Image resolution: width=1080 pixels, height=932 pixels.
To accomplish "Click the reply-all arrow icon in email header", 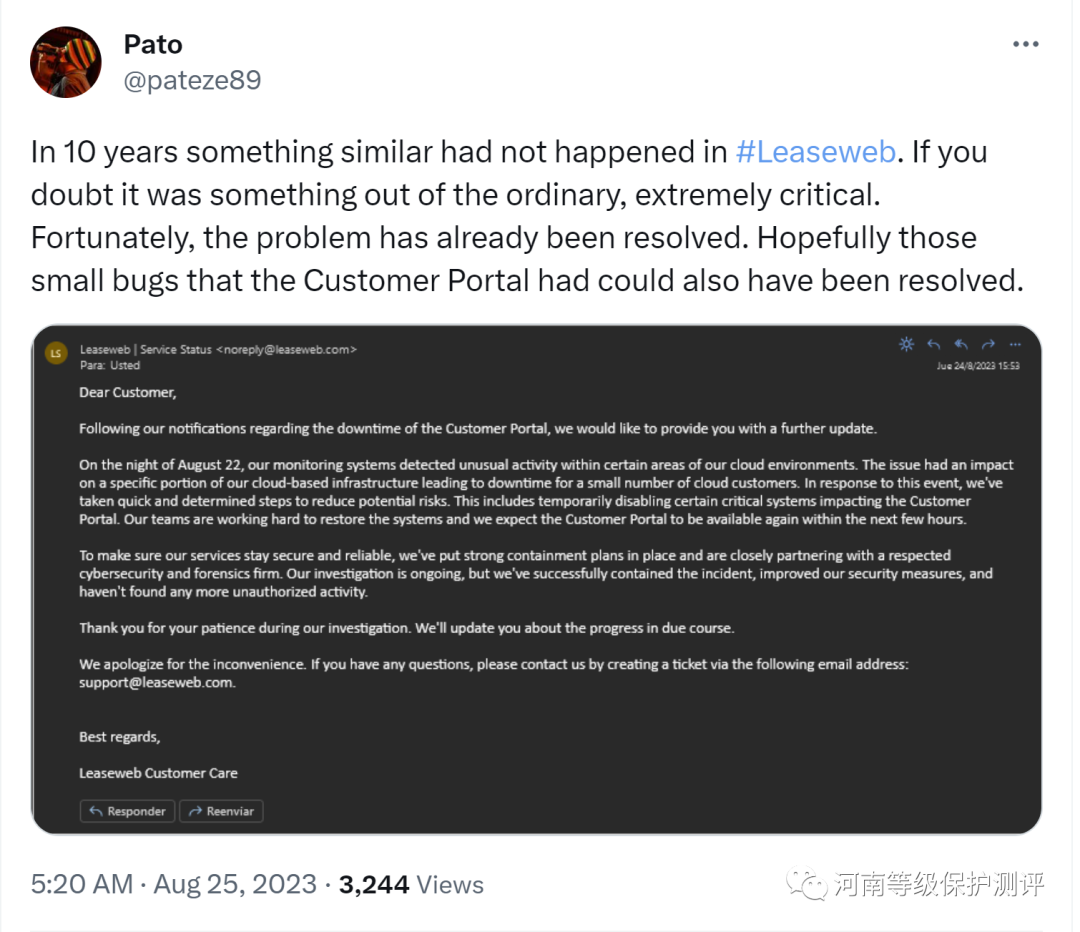I will (961, 345).
